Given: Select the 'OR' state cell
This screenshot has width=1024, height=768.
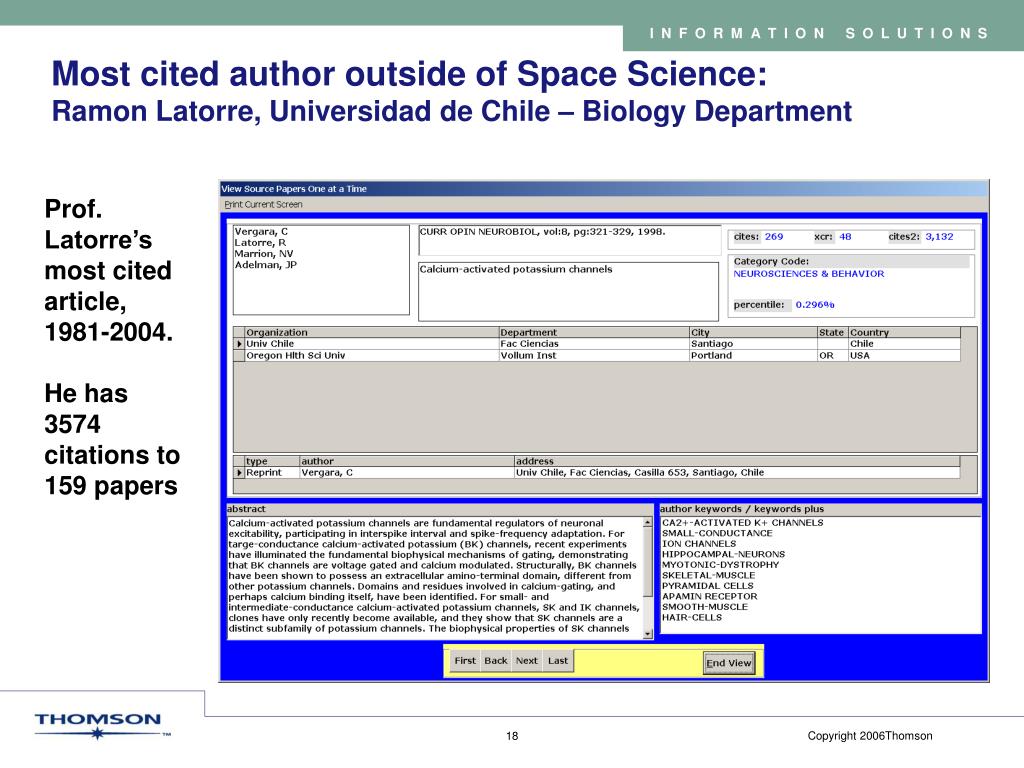Looking at the screenshot, I should 833,355.
